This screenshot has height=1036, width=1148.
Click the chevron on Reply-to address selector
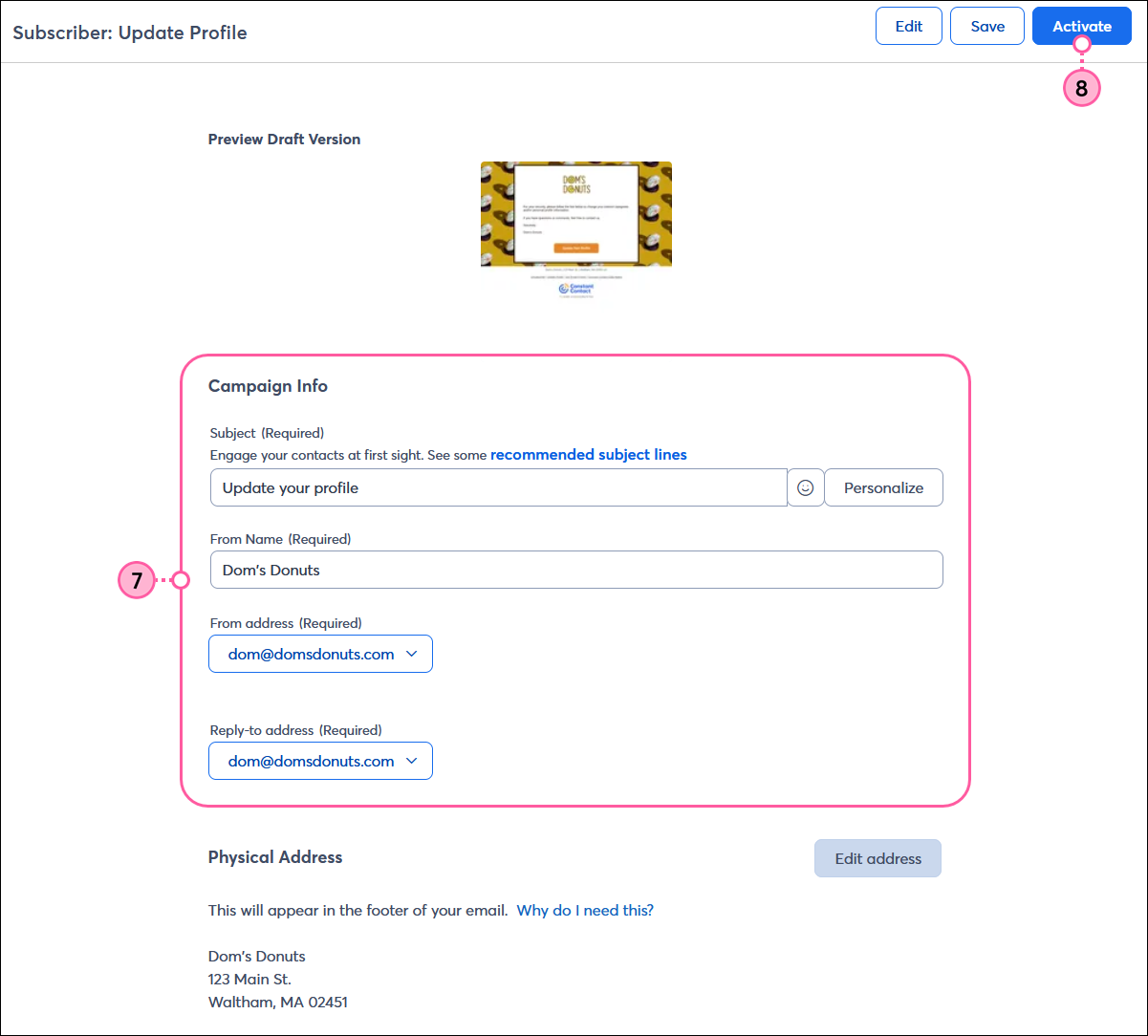click(x=413, y=761)
